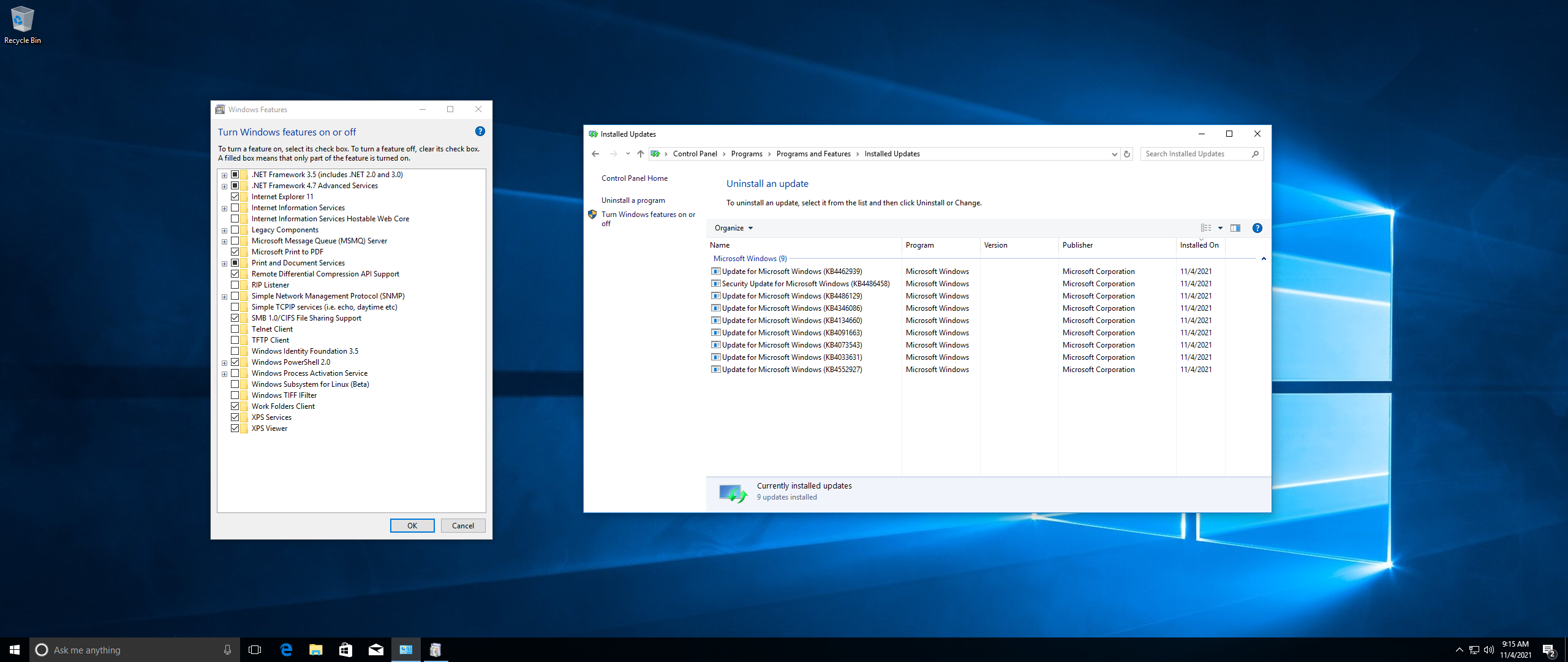
Task: Open Mail from the taskbar
Action: pyautogui.click(x=376, y=650)
